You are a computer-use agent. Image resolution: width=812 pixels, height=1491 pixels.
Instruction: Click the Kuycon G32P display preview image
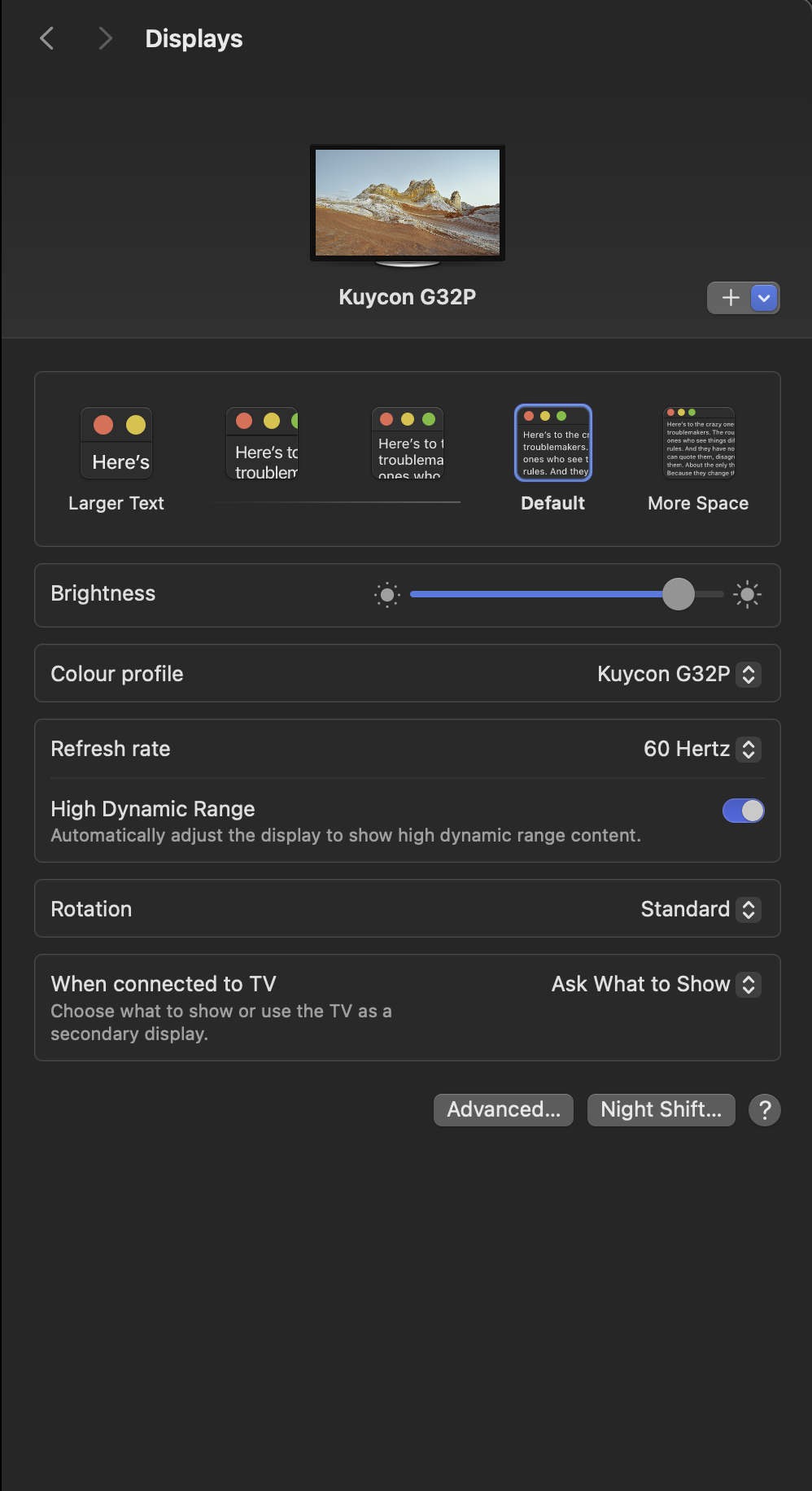click(x=407, y=203)
